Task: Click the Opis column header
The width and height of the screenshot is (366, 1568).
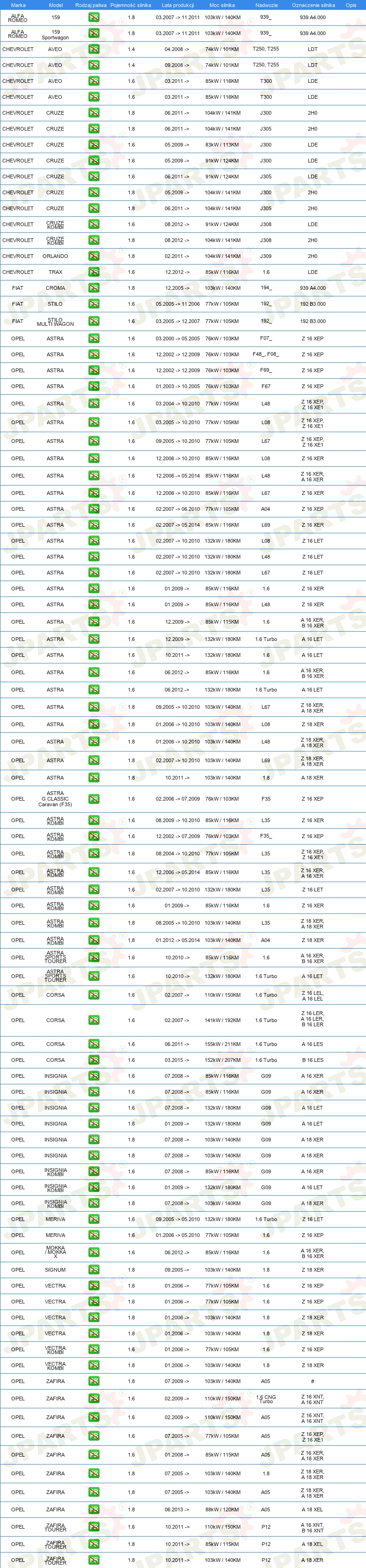Action: point(351,5)
